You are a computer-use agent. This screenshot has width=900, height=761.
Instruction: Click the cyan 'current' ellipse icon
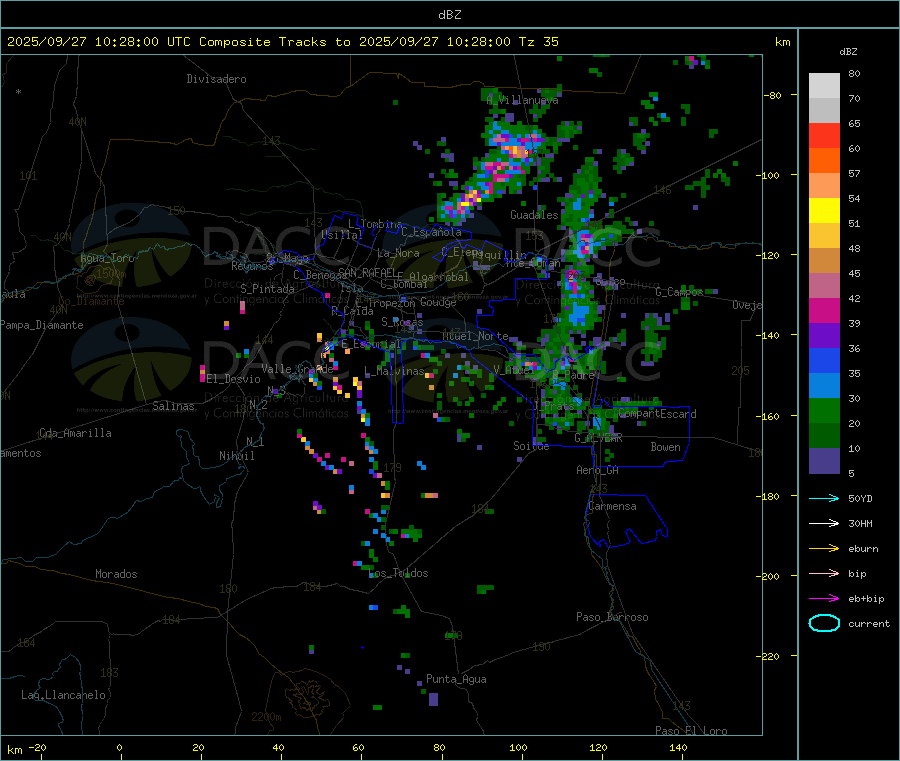pyautogui.click(x=824, y=623)
